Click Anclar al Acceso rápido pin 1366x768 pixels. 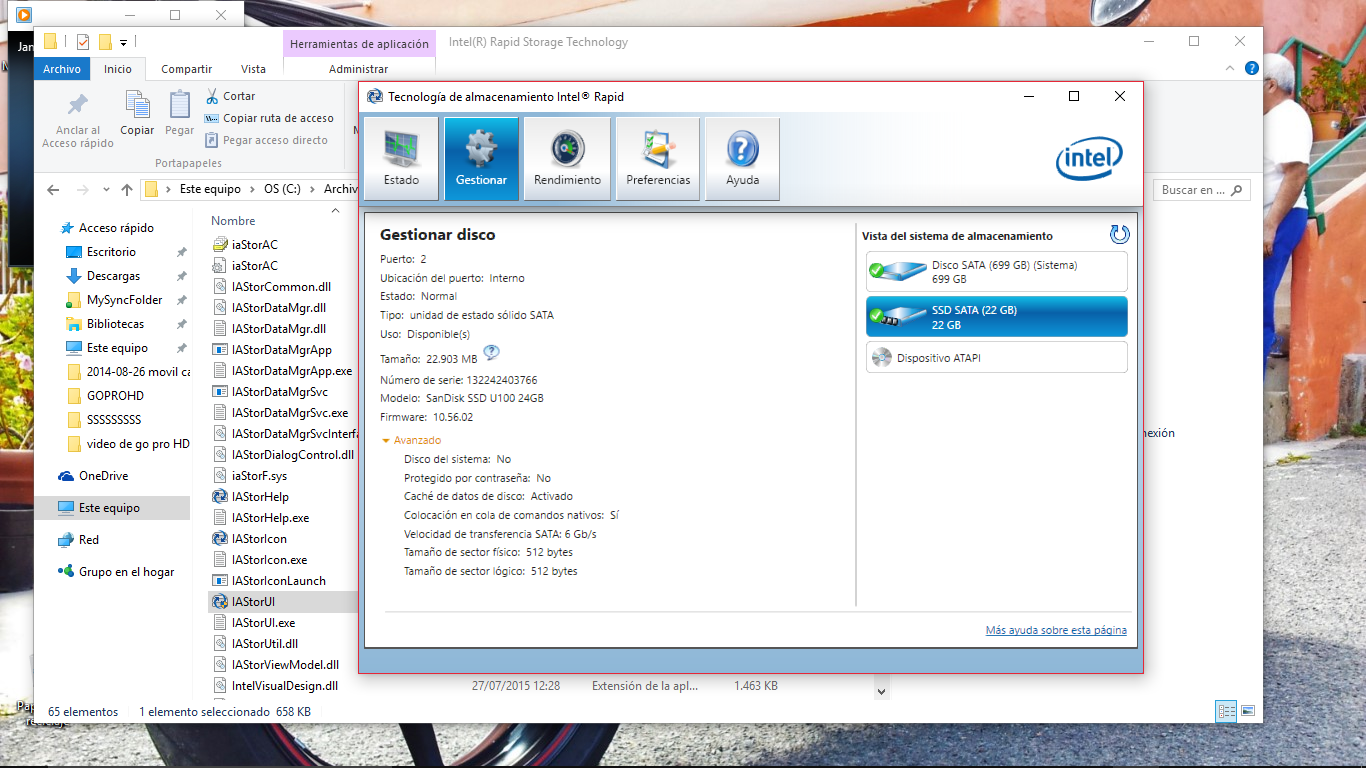[78, 120]
